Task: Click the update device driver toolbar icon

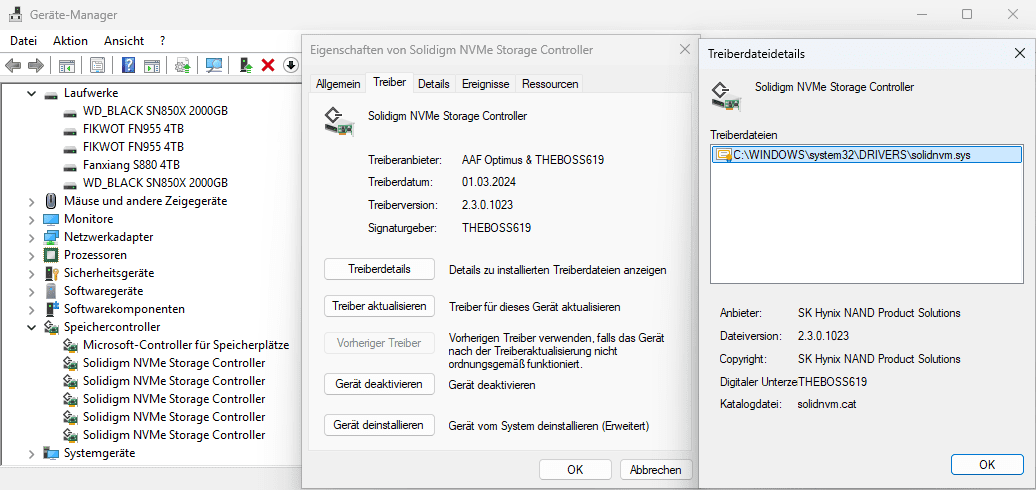Action: pos(245,65)
